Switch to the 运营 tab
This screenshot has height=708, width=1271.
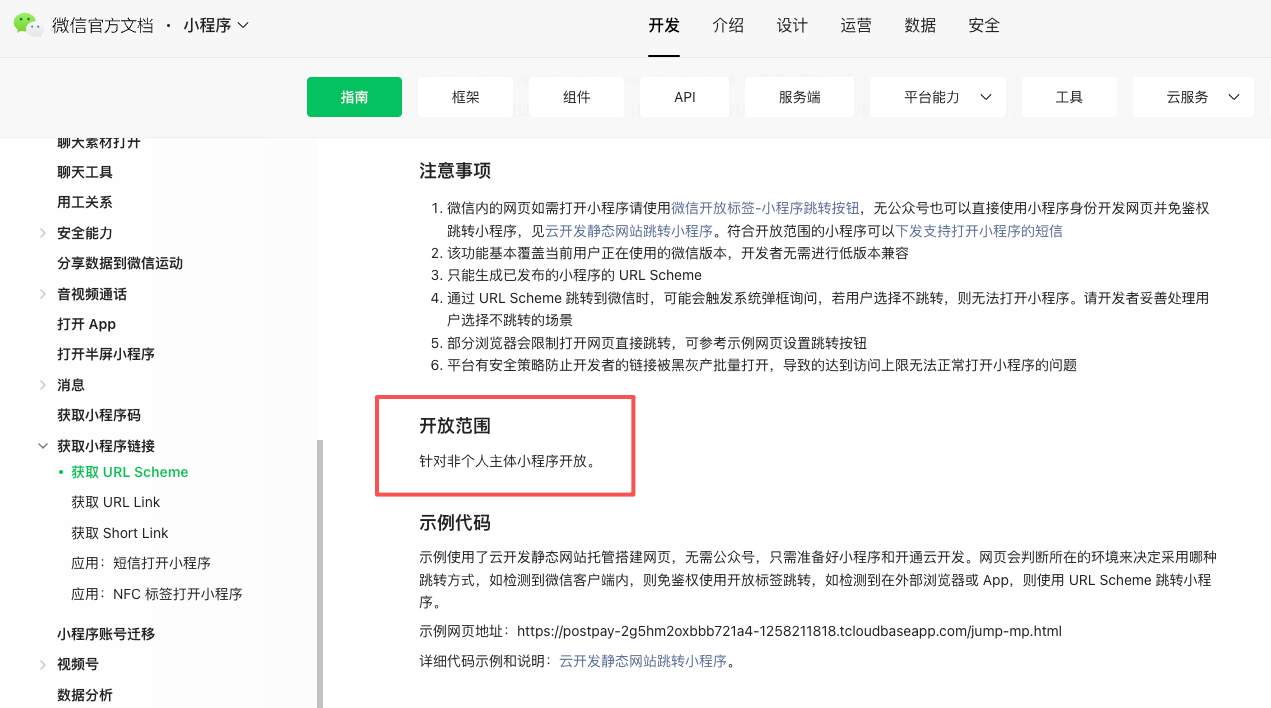856,26
